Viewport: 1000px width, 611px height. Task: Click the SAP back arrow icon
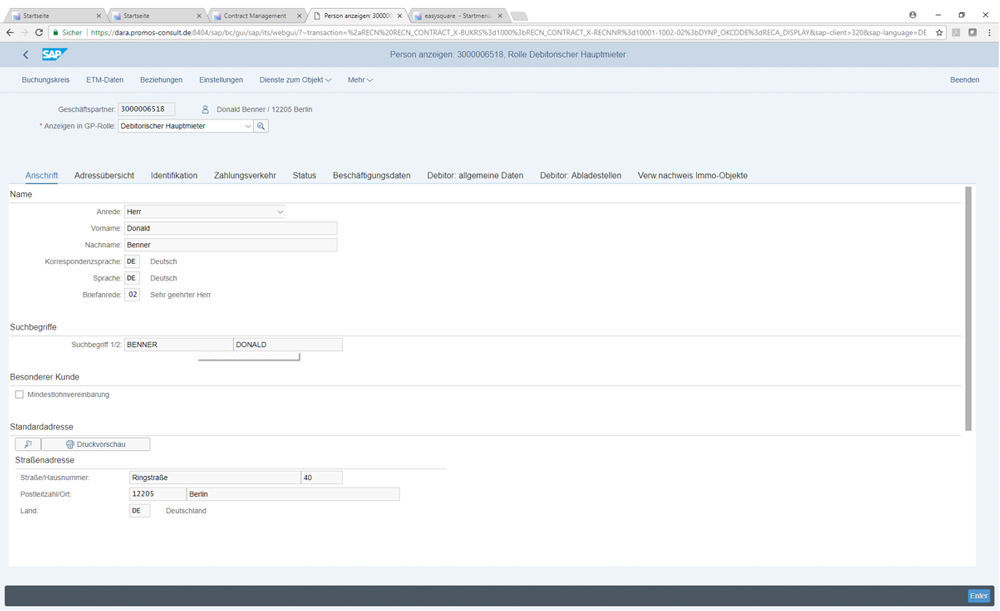(x=26, y=55)
